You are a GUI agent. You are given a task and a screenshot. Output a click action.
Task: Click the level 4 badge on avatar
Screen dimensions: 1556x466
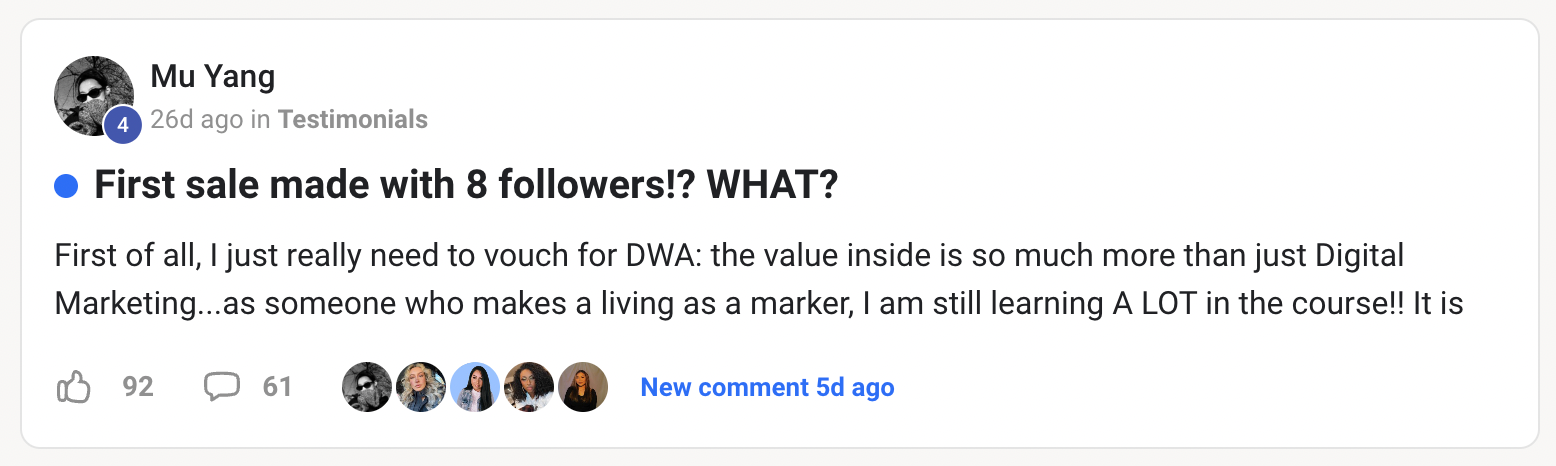coord(122,125)
